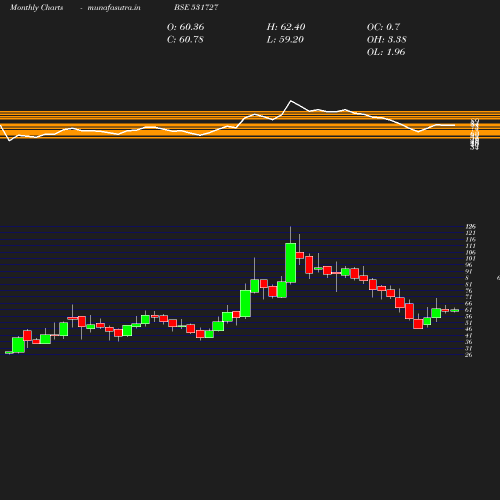This screenshot has height=500, width=500.
Task: Click the overlapping indicator scale labels beside orange band
Action: point(474,134)
